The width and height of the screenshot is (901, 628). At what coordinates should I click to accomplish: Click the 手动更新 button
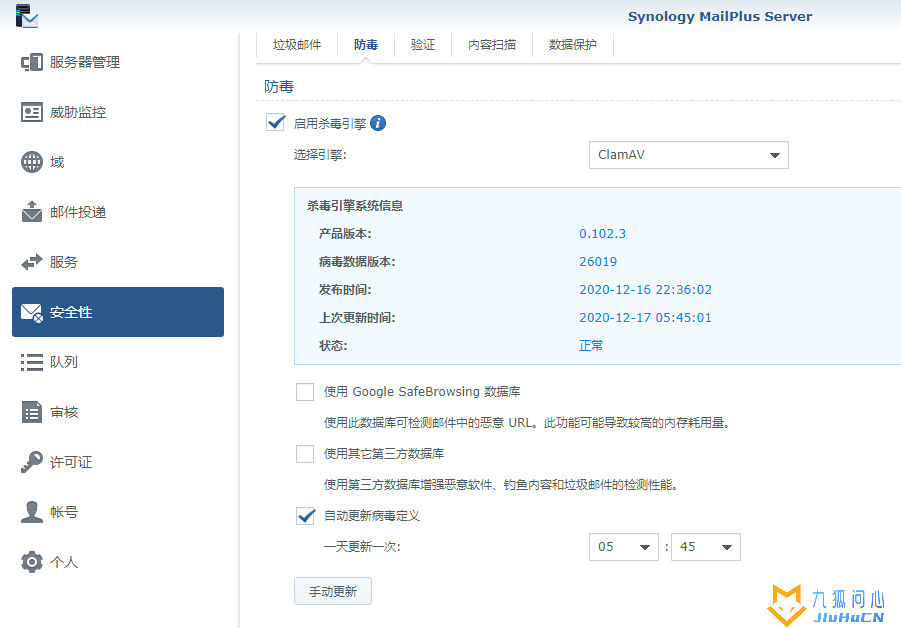[x=333, y=591]
